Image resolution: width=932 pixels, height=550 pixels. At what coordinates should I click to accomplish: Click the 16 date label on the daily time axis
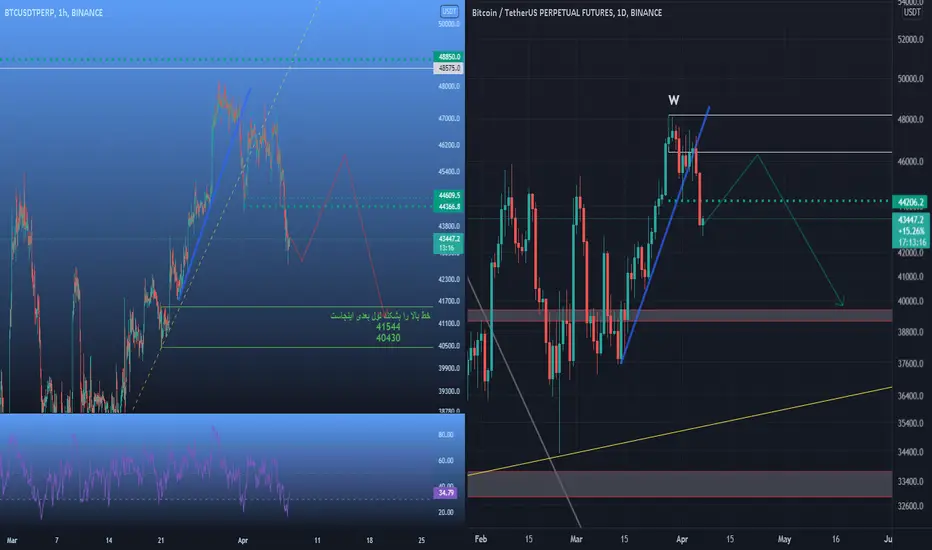point(836,539)
